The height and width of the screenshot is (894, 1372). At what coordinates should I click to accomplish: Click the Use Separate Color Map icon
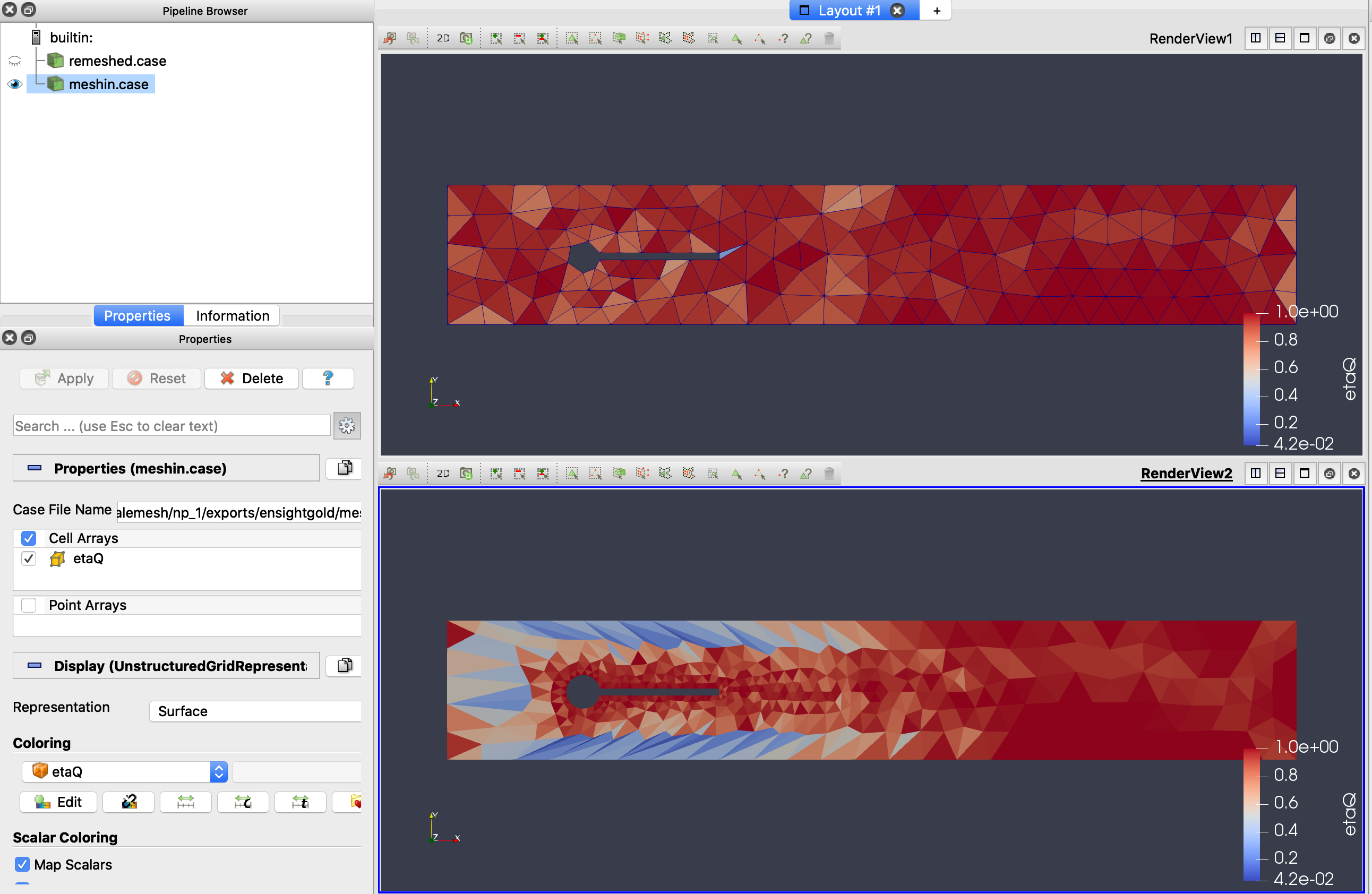click(128, 802)
